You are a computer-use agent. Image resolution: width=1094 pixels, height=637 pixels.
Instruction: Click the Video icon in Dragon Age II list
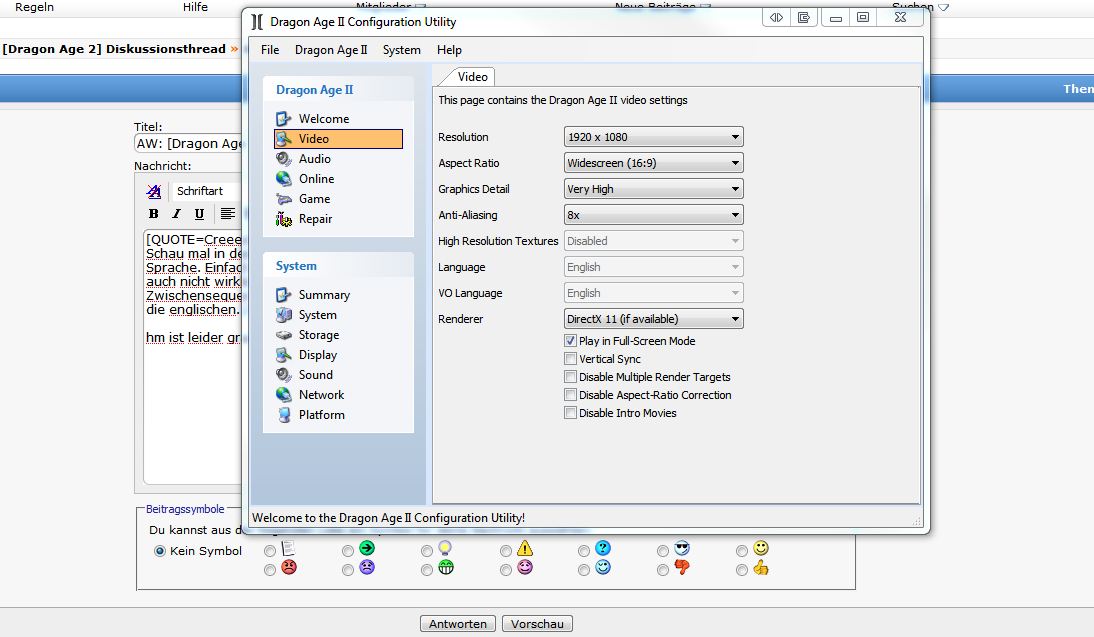click(283, 139)
